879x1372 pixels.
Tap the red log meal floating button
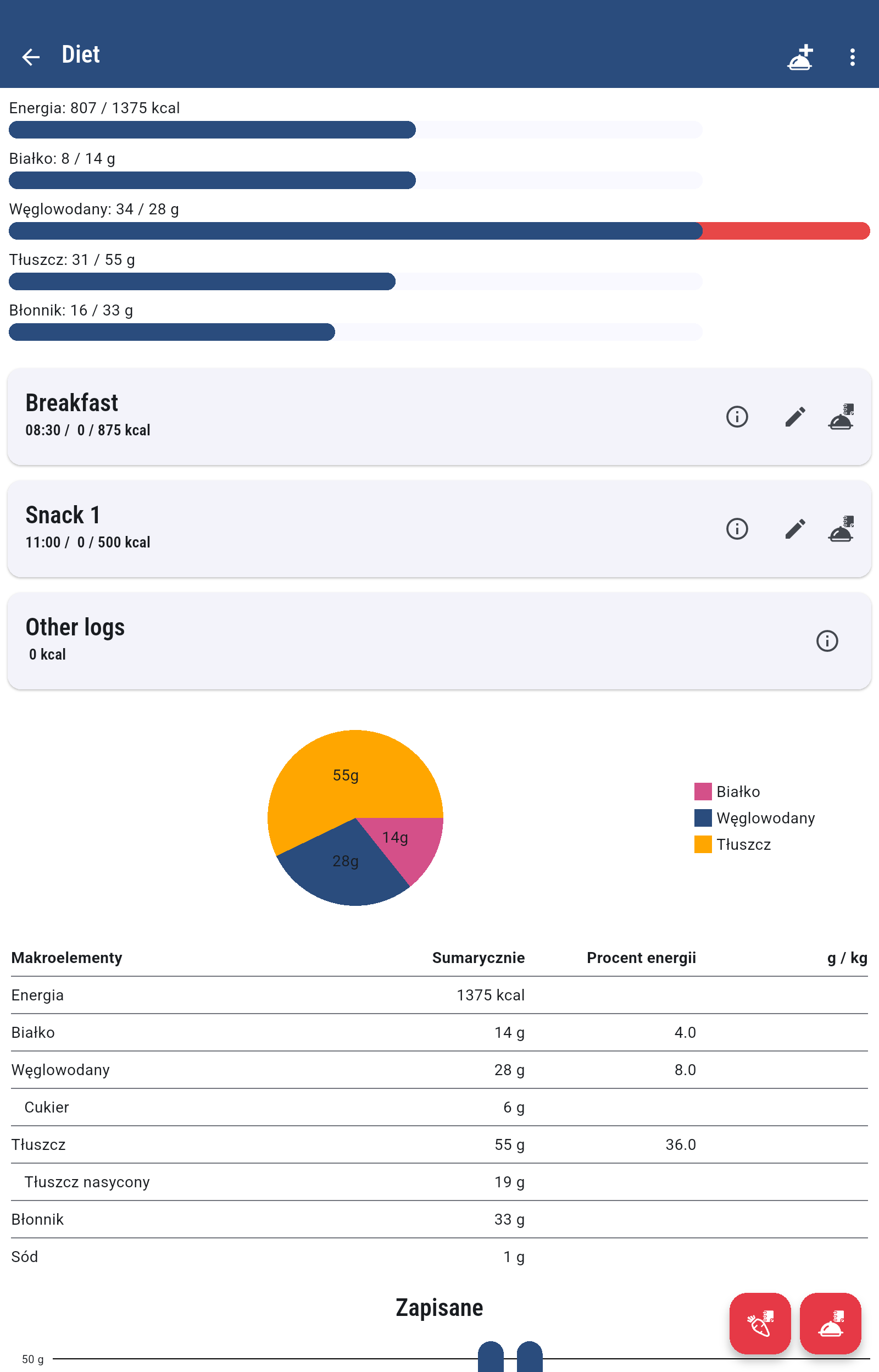[830, 1323]
